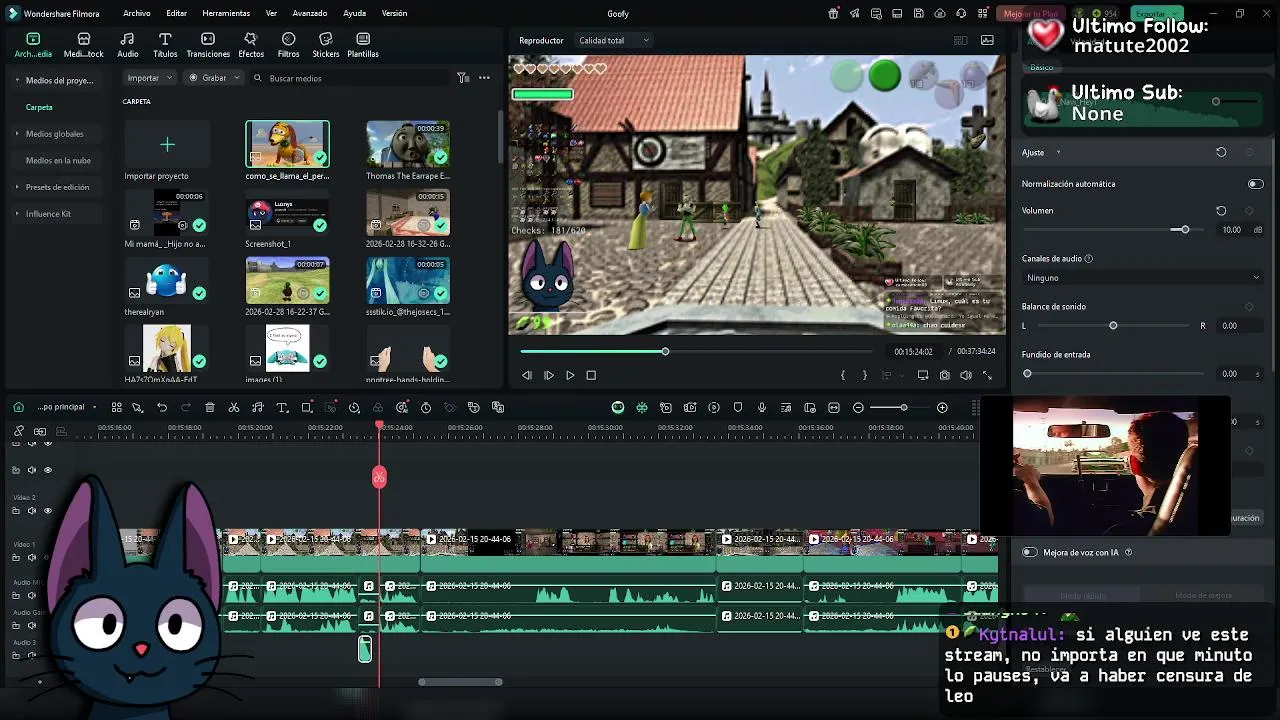Select therealryan media thumbnail
The height and width of the screenshot is (720, 1280).
pos(166,280)
